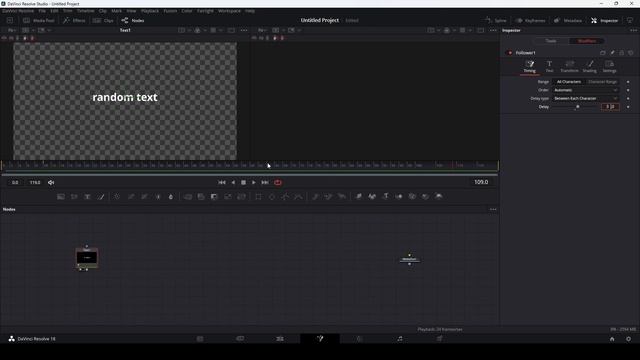Click the current frame field showing 109.0
Viewport: 640px width, 360px height.
click(481, 182)
